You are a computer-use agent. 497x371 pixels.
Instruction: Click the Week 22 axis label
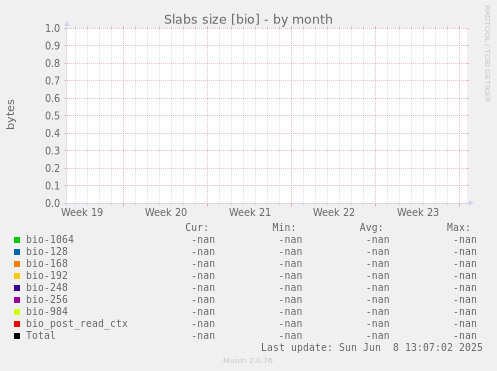tap(334, 212)
